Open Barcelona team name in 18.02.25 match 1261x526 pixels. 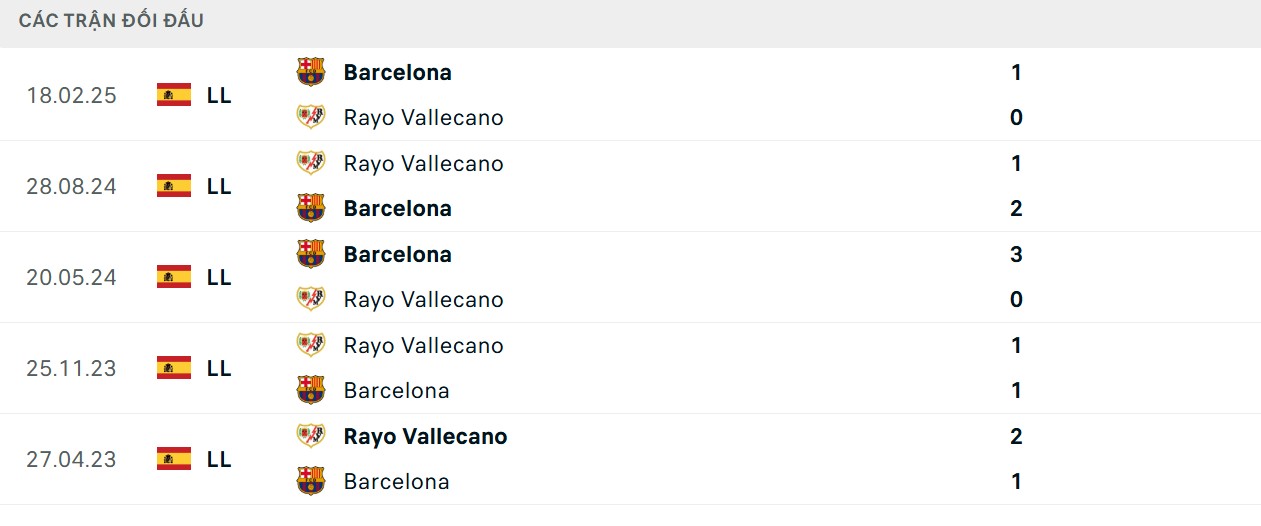397,72
